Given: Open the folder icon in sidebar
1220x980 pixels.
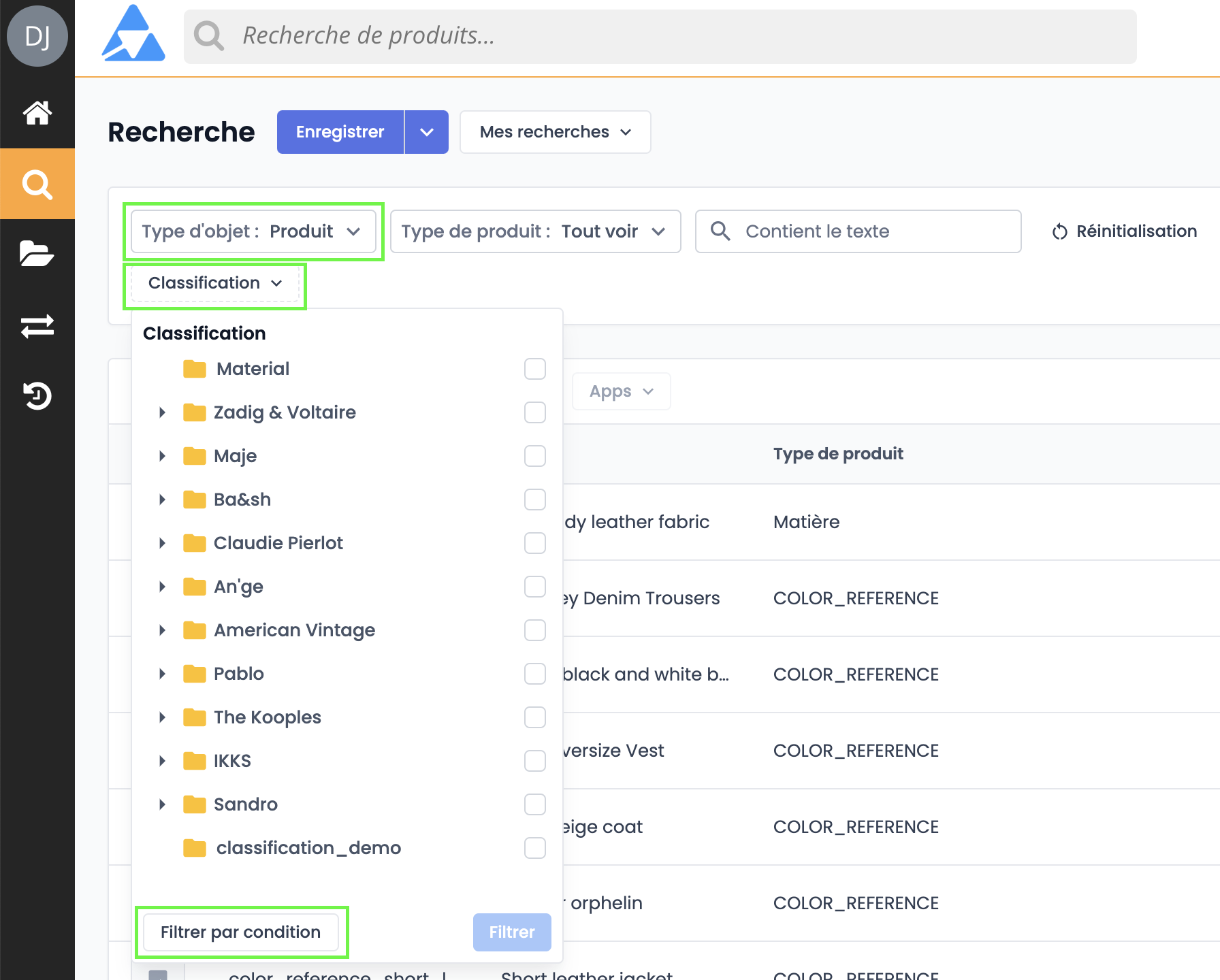Looking at the screenshot, I should (x=37, y=254).
